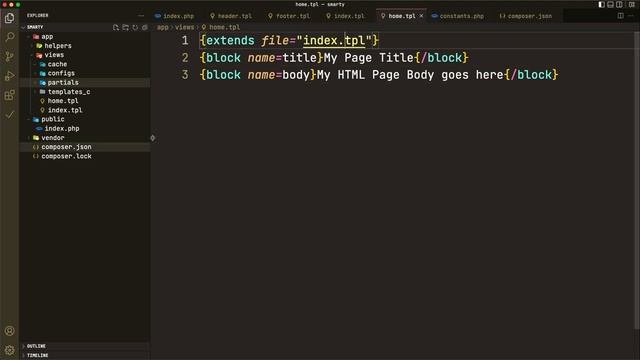Close the home.tpl tab
Viewport: 640px width, 360px height.
[x=421, y=16]
